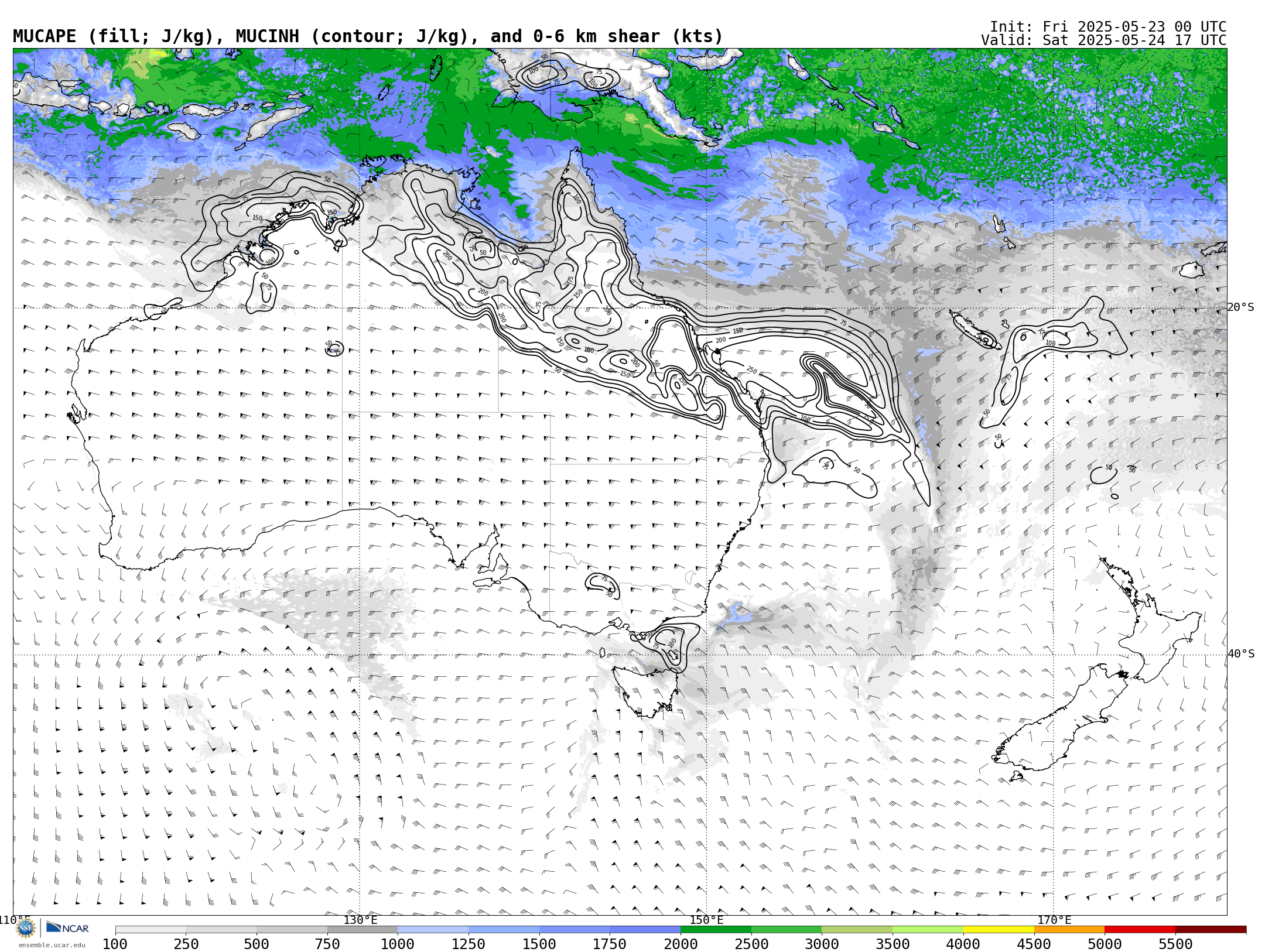
Task: Pick the medium green 2500–3000 colorbar swatch
Action: tap(787, 930)
